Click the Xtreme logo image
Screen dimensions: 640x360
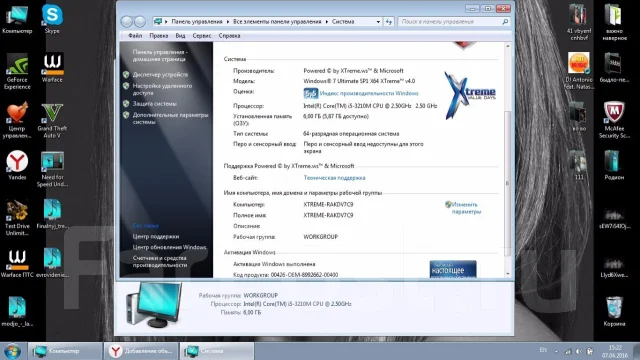pos(470,96)
